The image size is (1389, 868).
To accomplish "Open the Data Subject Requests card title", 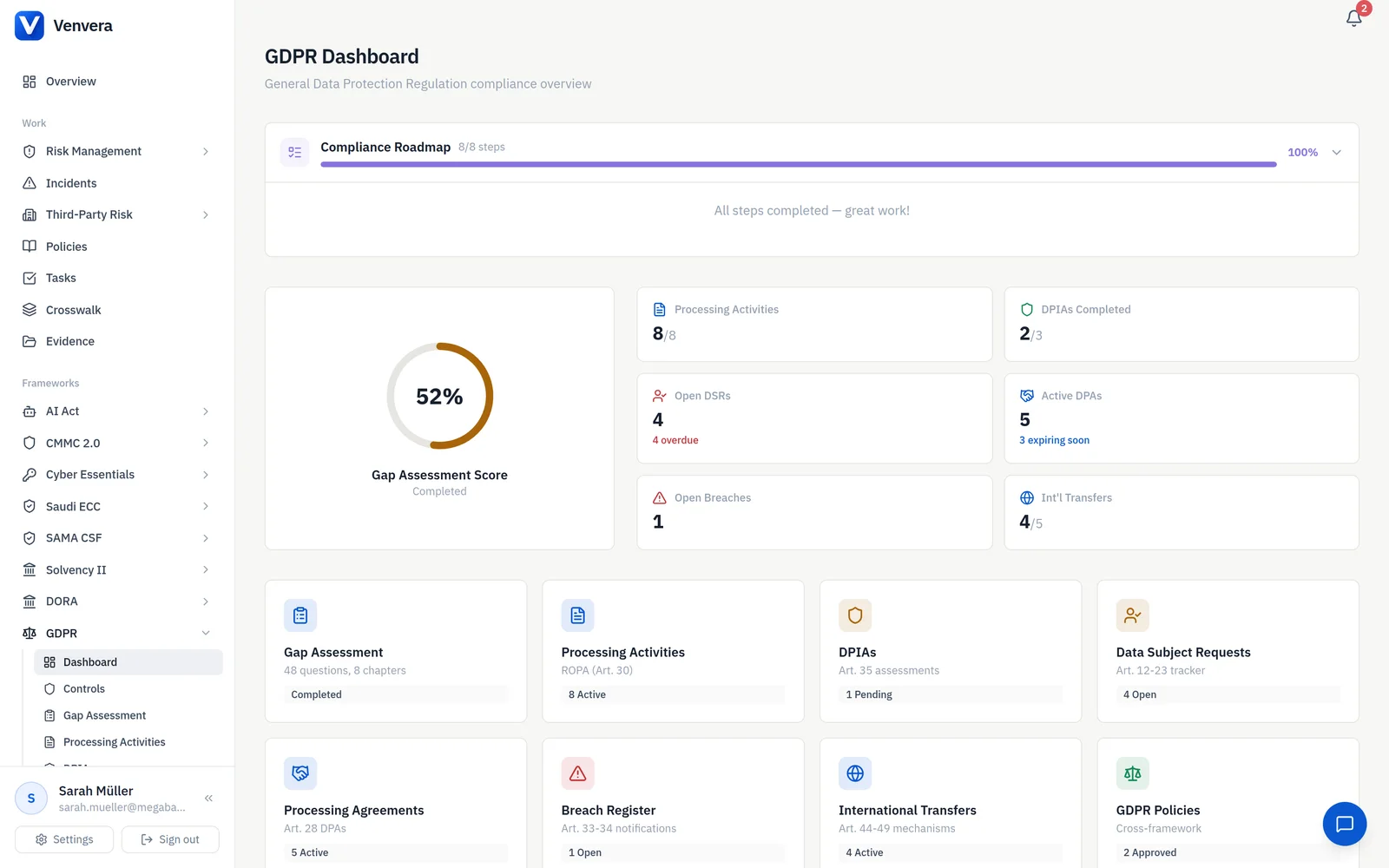I will pyautogui.click(x=1183, y=653).
